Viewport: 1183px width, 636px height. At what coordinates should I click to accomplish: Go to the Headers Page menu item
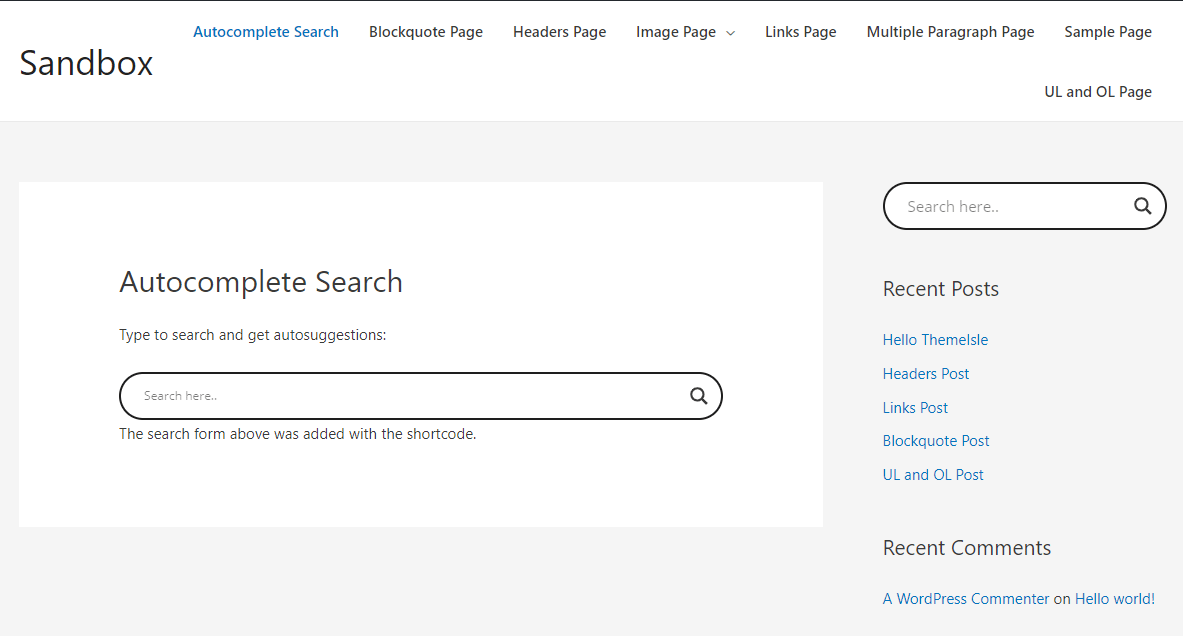[x=559, y=31]
